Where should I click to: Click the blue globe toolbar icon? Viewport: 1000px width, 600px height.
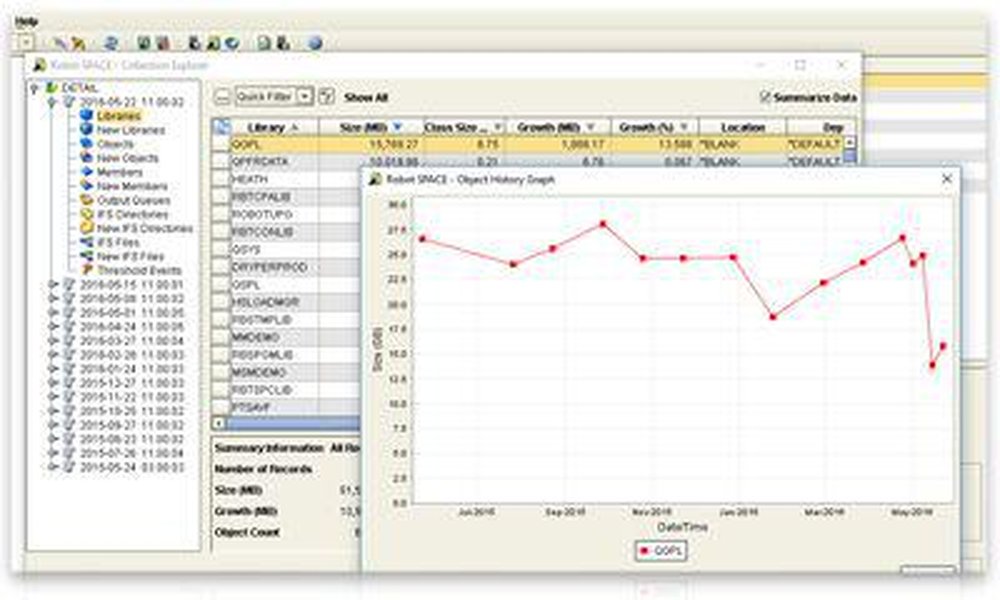pyautogui.click(x=315, y=43)
